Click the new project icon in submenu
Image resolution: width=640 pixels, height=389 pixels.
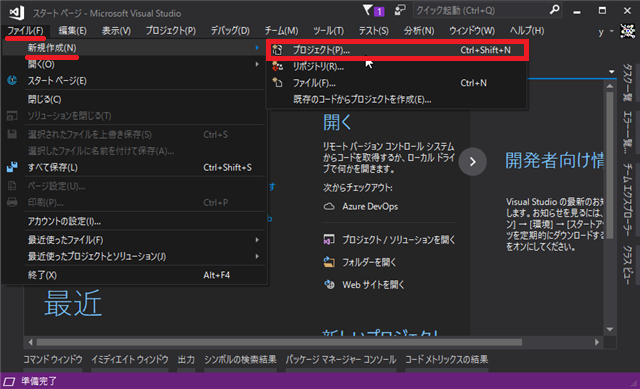[278, 50]
